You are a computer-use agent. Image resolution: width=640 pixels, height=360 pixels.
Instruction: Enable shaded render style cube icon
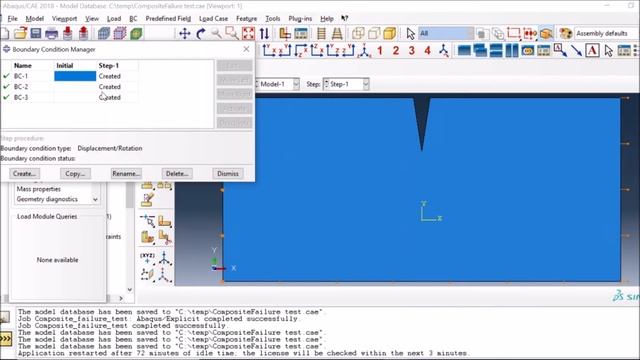pos(390,33)
